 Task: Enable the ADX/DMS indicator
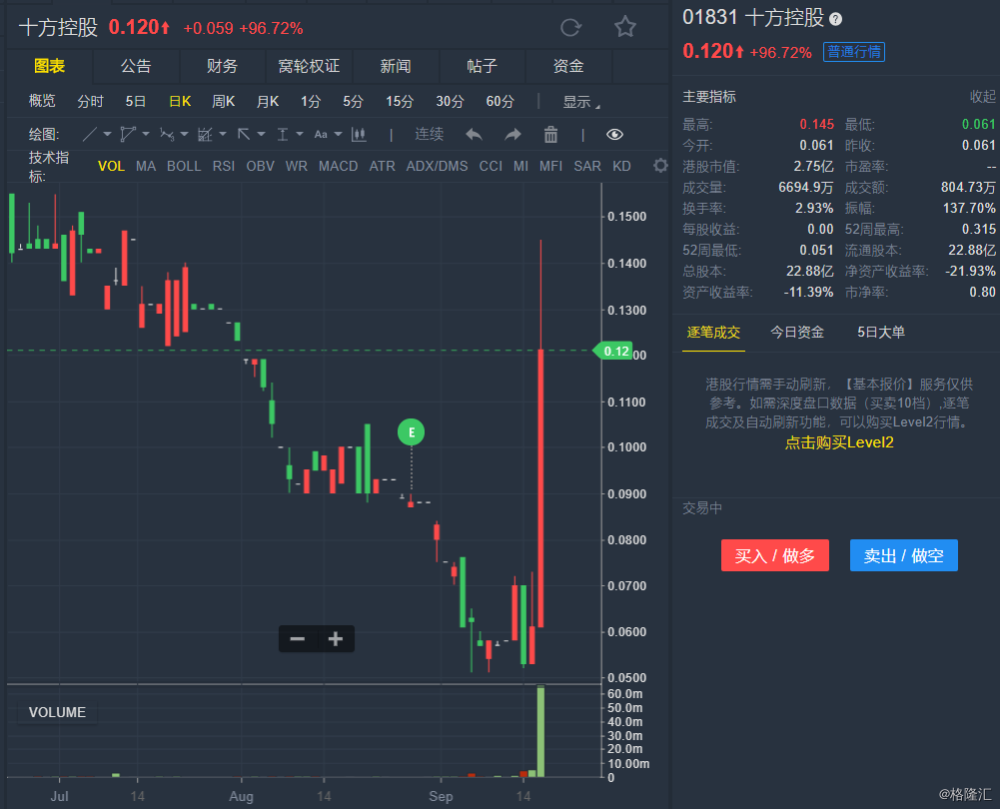(x=437, y=166)
